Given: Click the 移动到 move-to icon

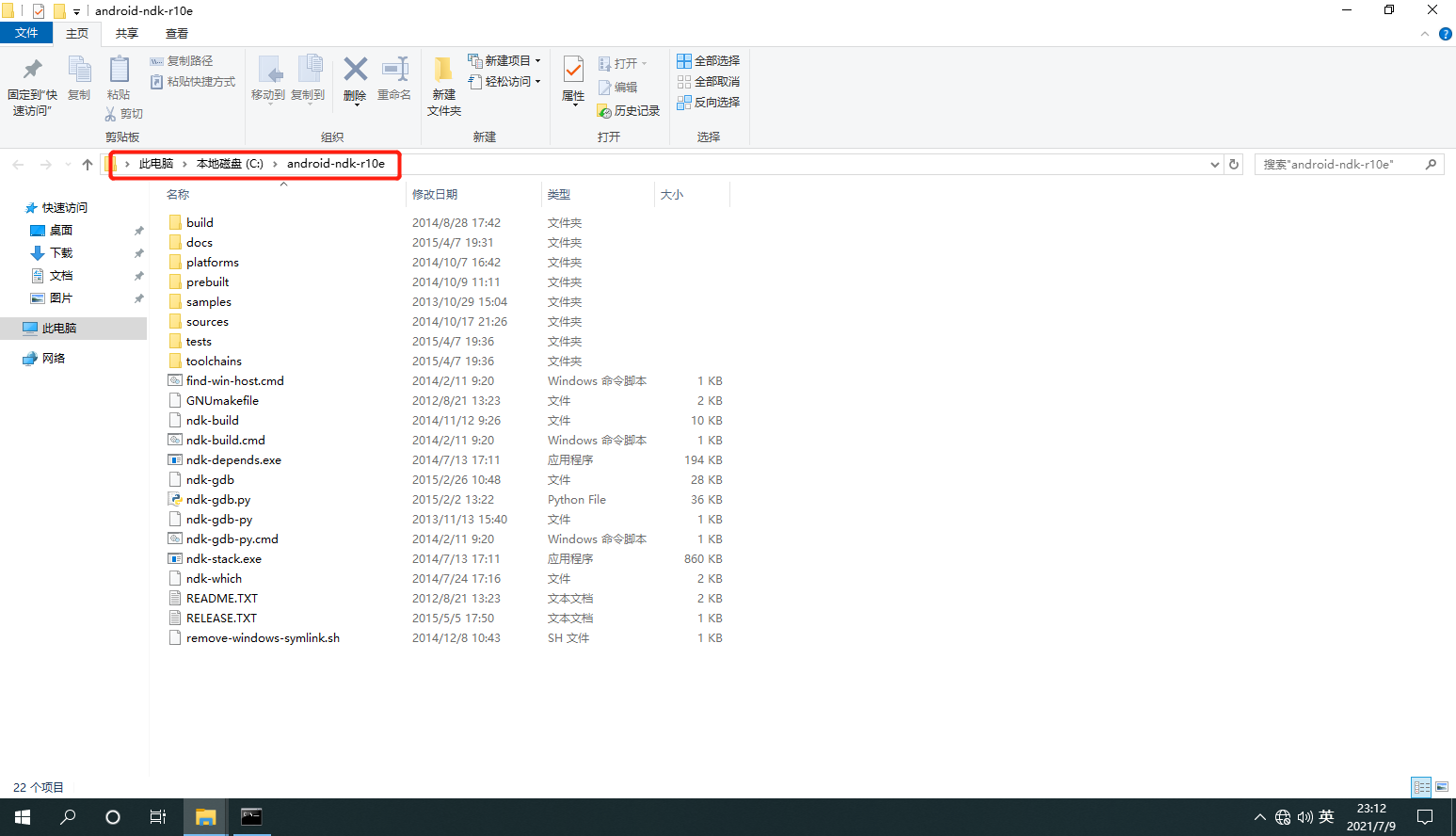Looking at the screenshot, I should click(268, 70).
